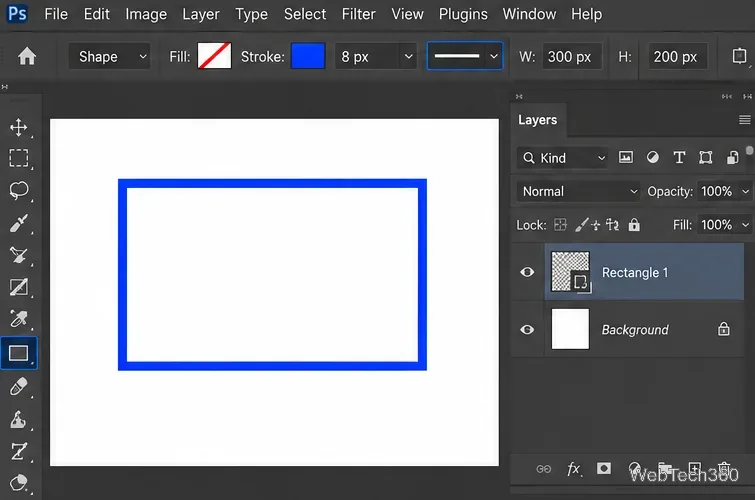Open the File menu
The image size is (755, 500).
56,14
